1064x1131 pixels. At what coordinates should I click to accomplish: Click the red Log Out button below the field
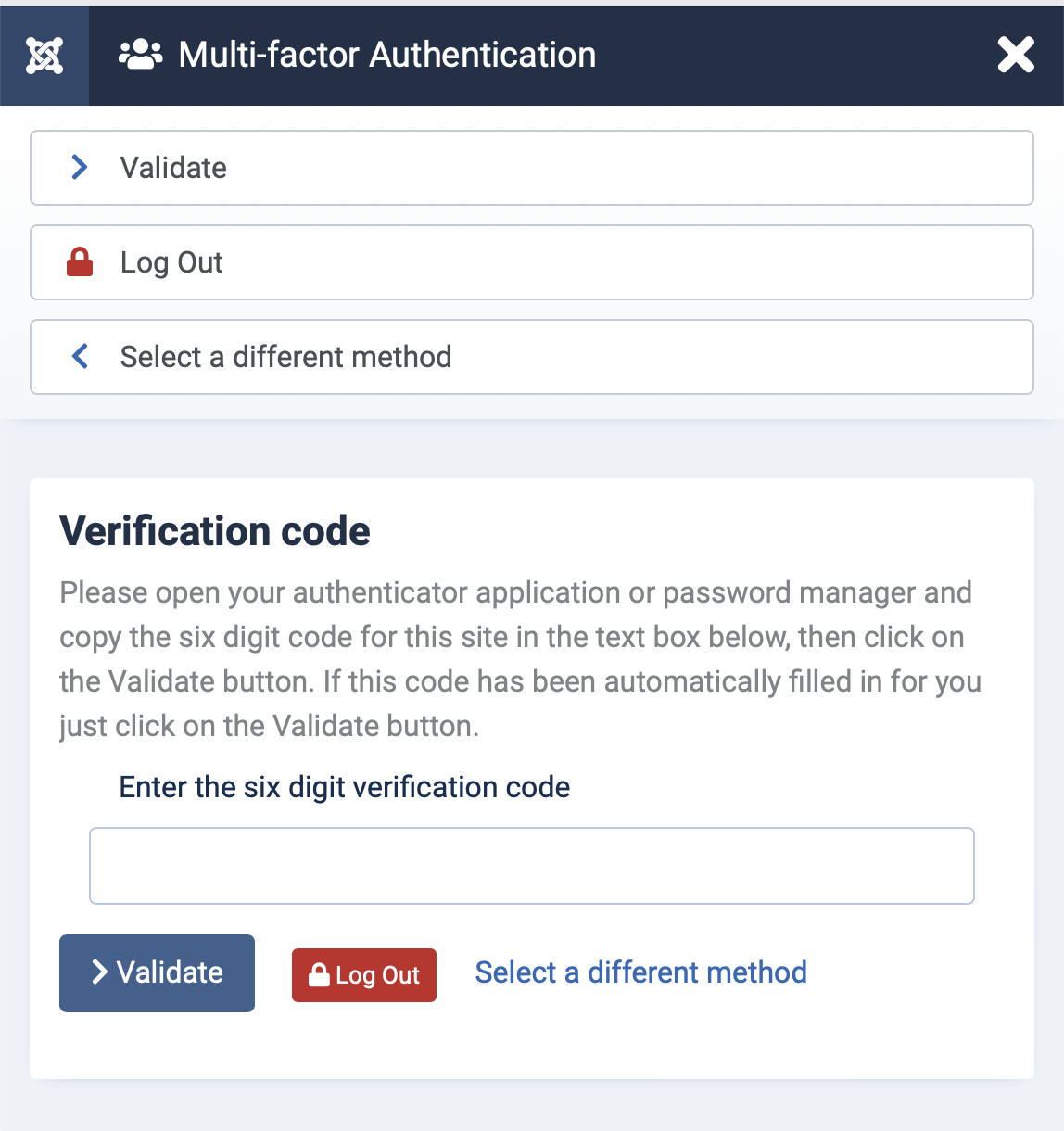coord(364,975)
